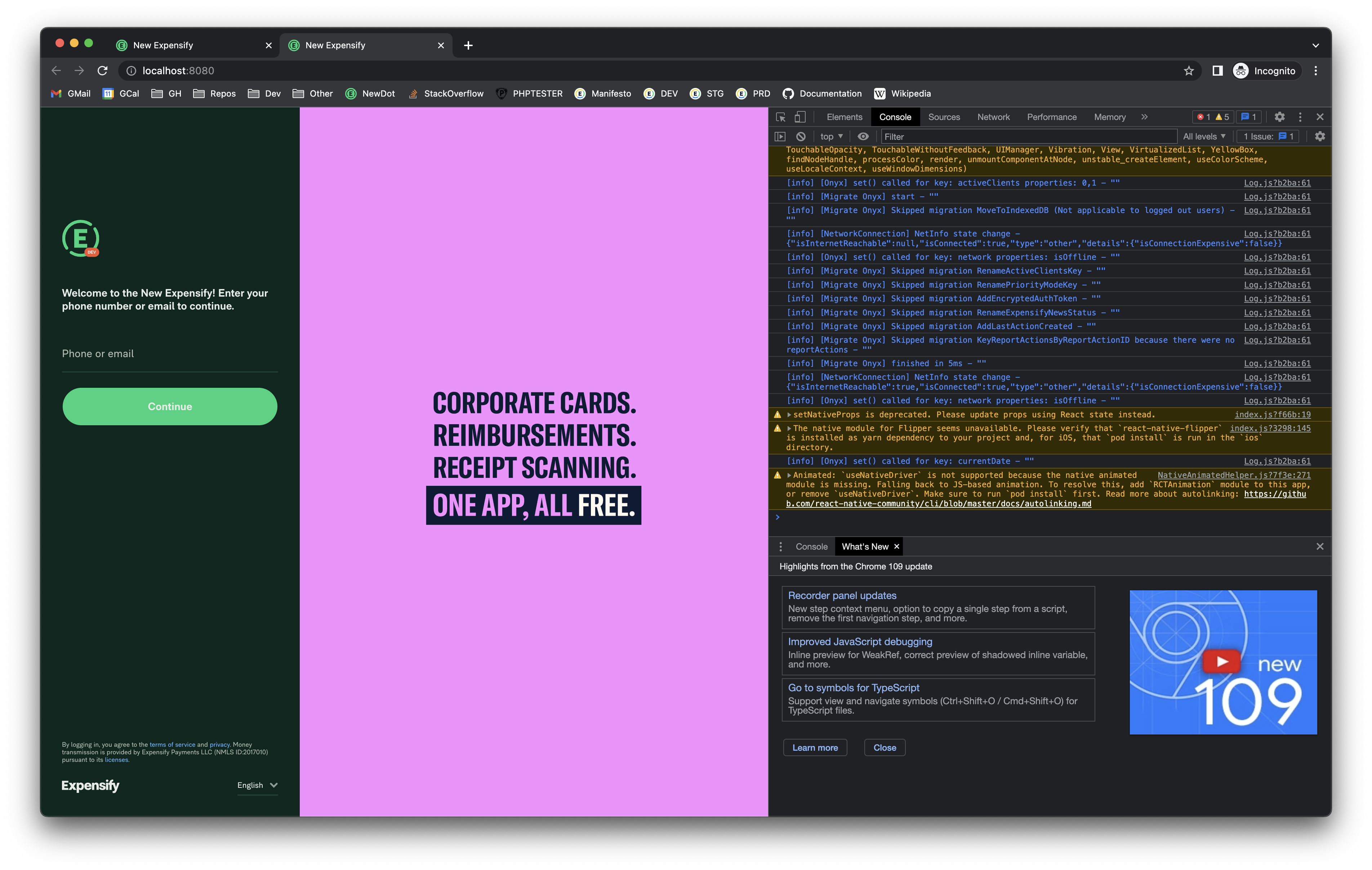Open console settings gear beside the Issue counter
Viewport: 1372px width, 870px height.
(1320, 137)
